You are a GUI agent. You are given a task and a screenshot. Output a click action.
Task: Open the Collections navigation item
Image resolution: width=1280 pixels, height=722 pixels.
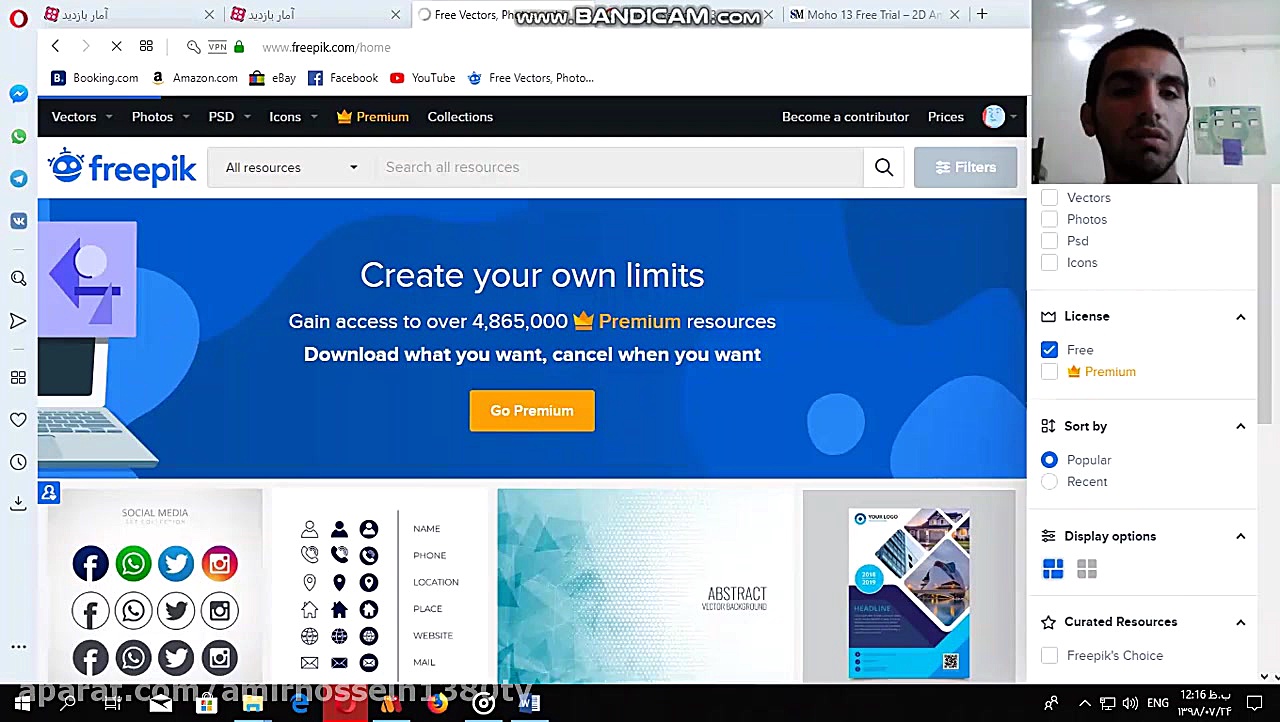tap(460, 117)
